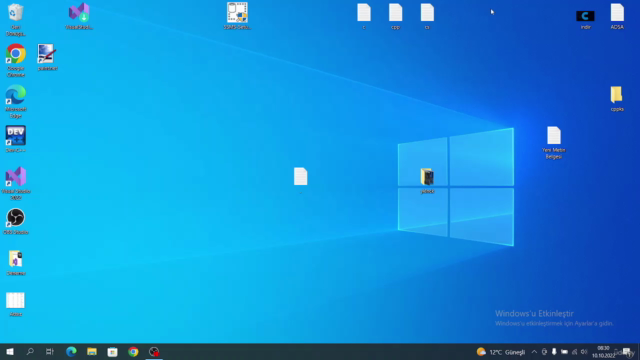This screenshot has height=360, width=640.
Task: Click the battery tray icon
Action: pyautogui.click(x=564, y=352)
